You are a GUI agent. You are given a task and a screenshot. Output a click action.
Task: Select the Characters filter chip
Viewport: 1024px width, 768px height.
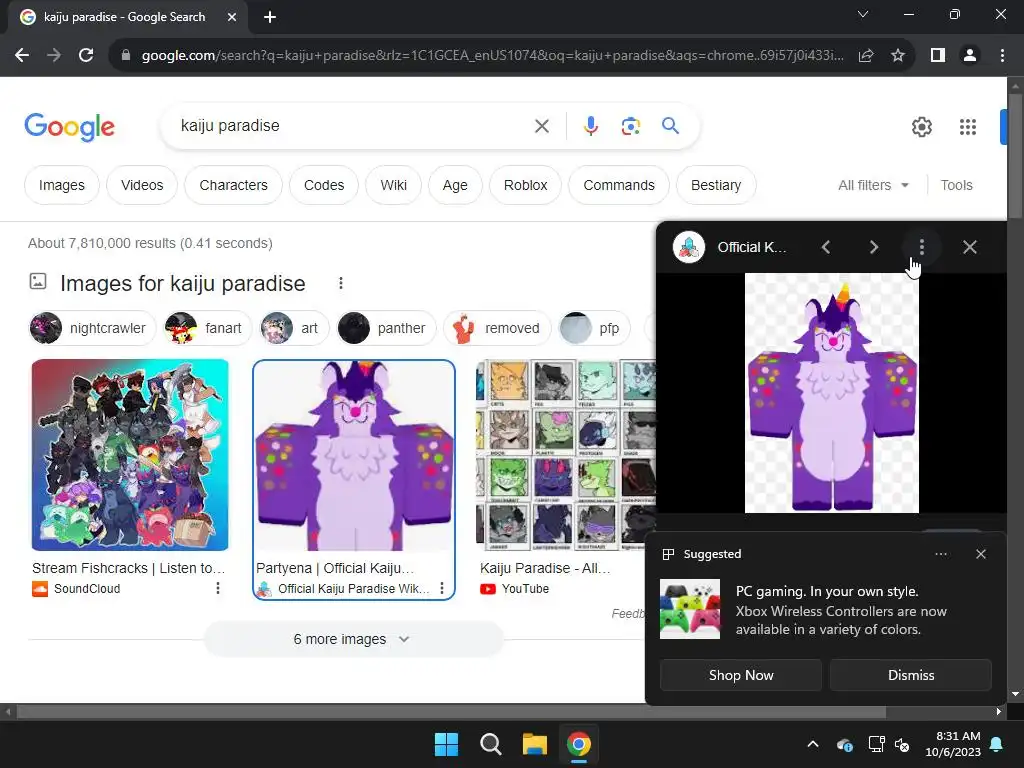(233, 185)
